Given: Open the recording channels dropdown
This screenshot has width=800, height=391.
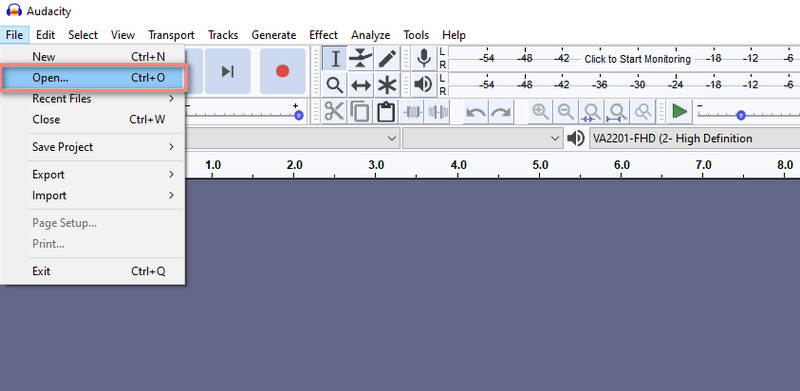Looking at the screenshot, I should (x=482, y=138).
